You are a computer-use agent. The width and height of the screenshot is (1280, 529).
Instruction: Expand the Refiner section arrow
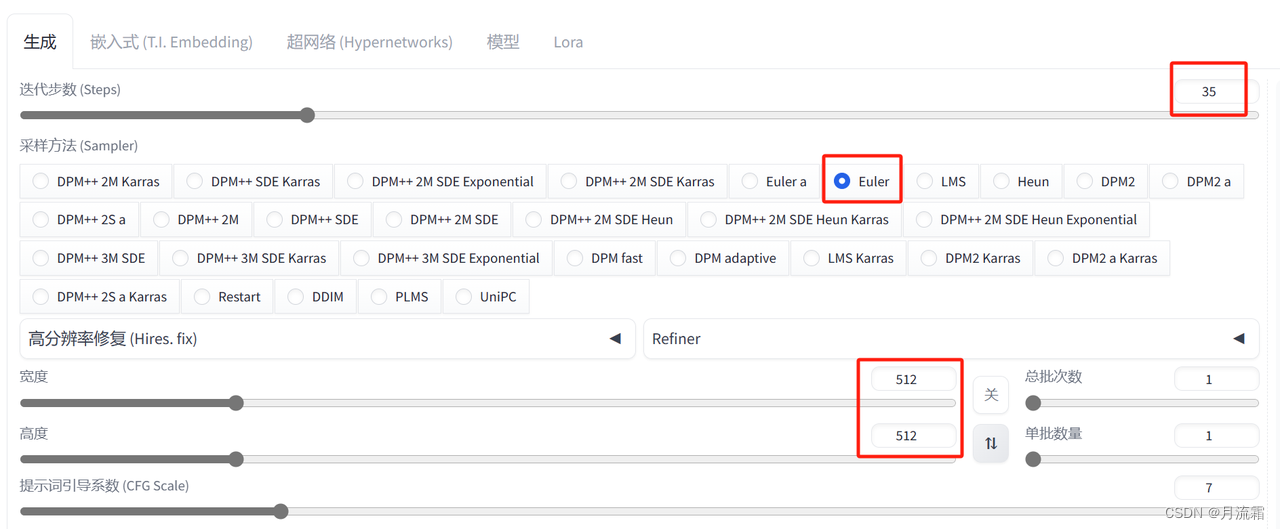1239,339
